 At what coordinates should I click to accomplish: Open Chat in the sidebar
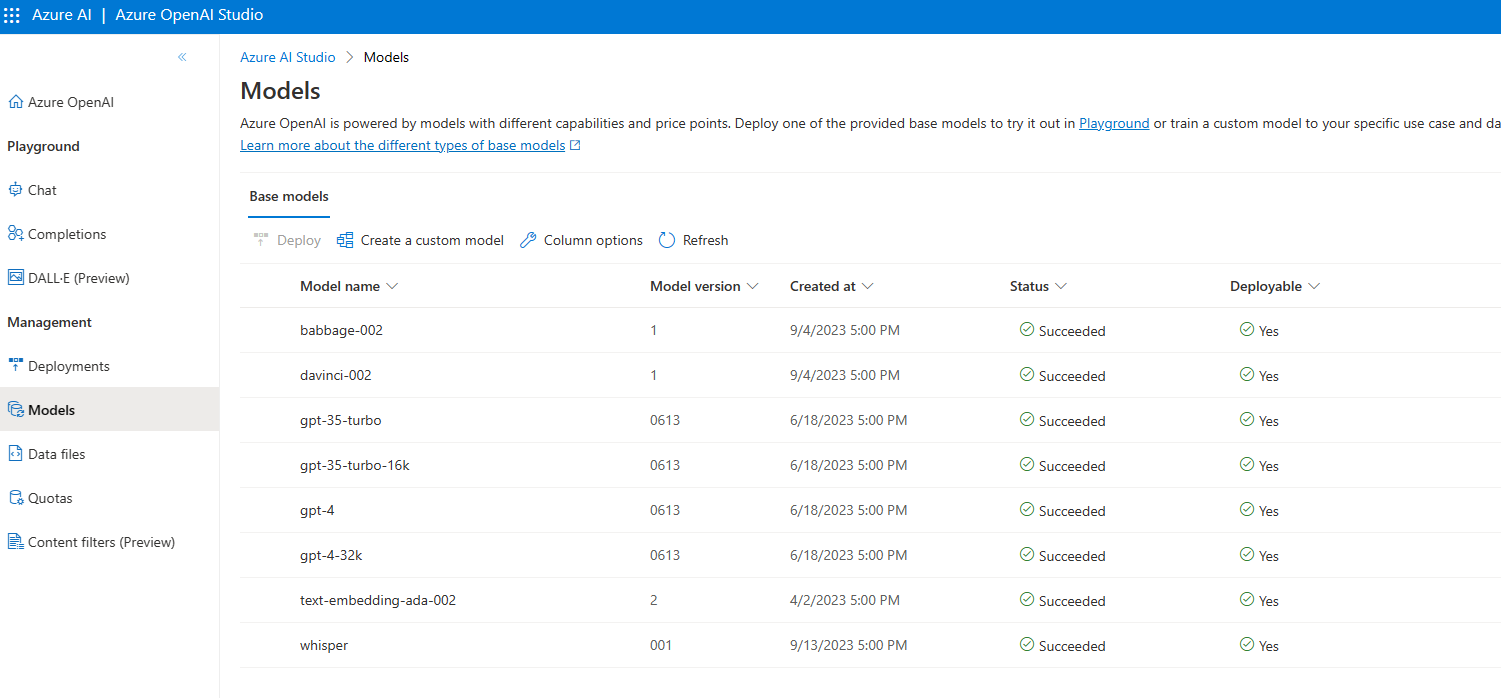tap(109, 190)
